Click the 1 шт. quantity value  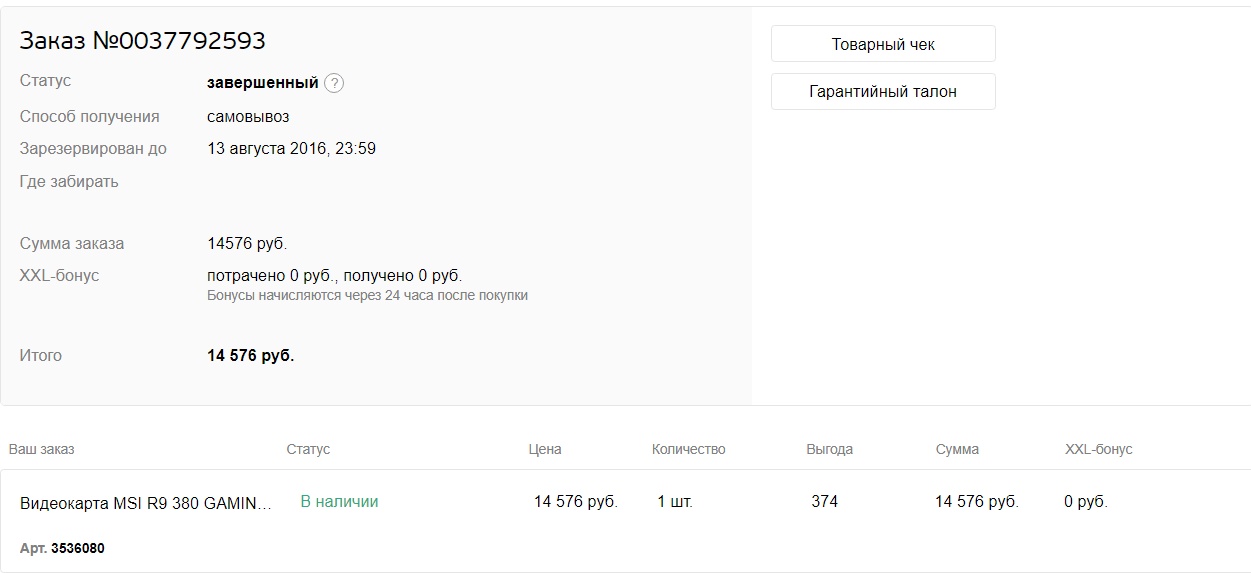(x=675, y=501)
